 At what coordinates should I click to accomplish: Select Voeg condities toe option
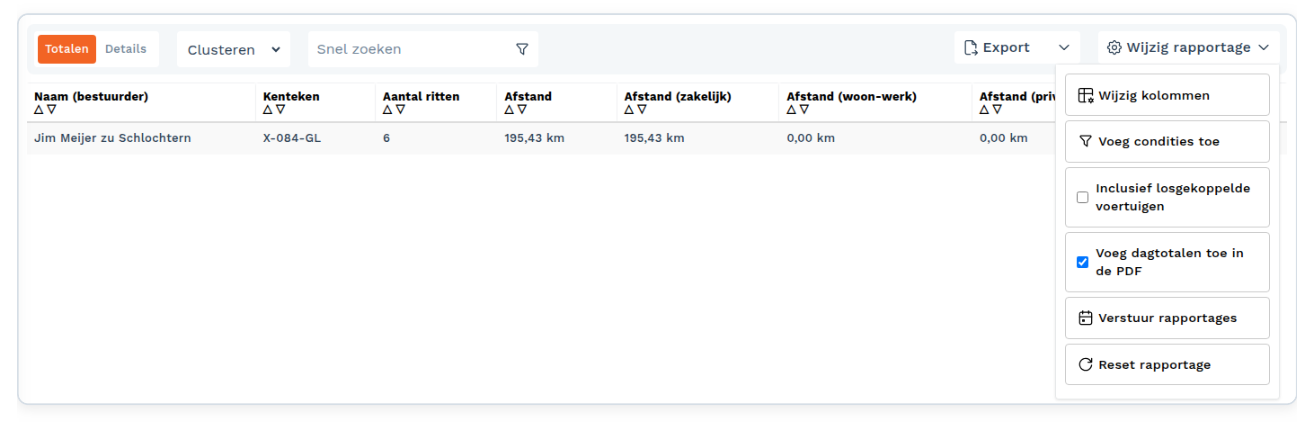pyautogui.click(x=1167, y=142)
